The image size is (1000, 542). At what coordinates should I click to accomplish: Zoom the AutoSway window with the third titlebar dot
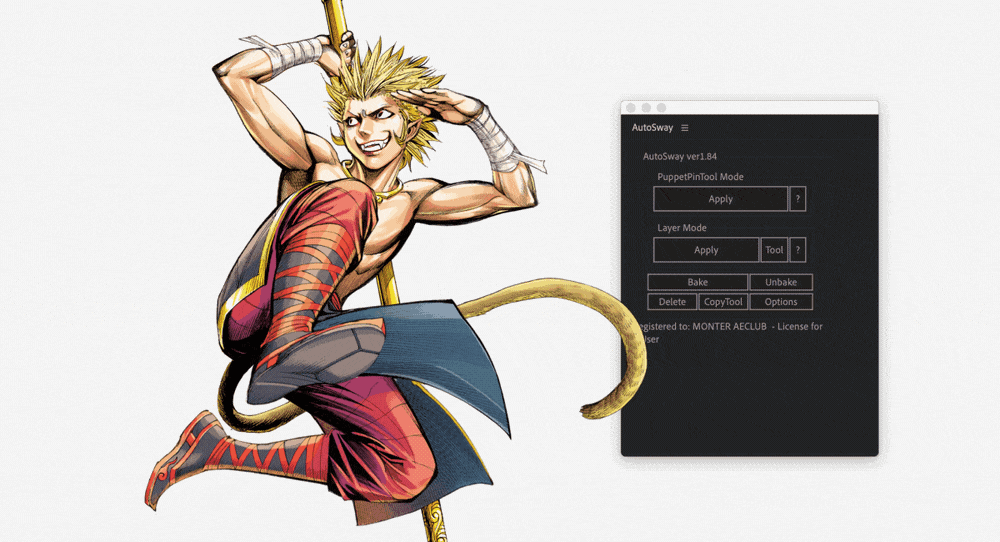[661, 107]
